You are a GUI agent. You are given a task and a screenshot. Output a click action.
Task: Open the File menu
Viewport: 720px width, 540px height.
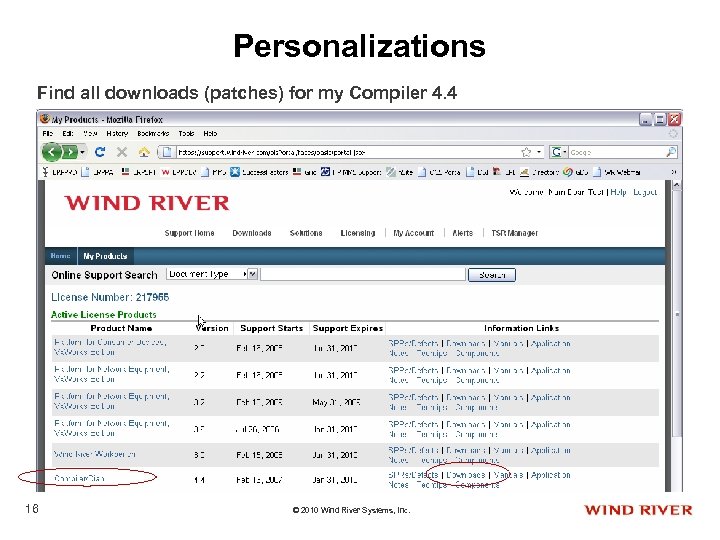47,134
